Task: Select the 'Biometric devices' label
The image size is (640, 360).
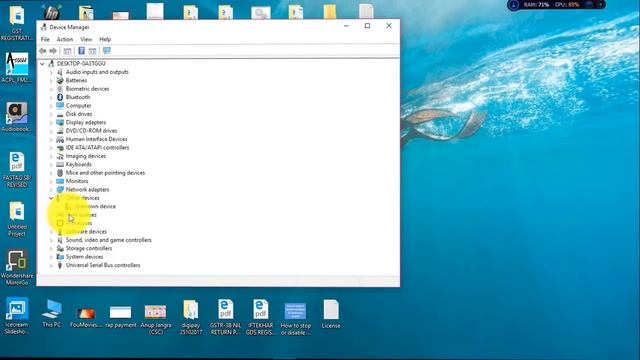Action: [x=87, y=89]
